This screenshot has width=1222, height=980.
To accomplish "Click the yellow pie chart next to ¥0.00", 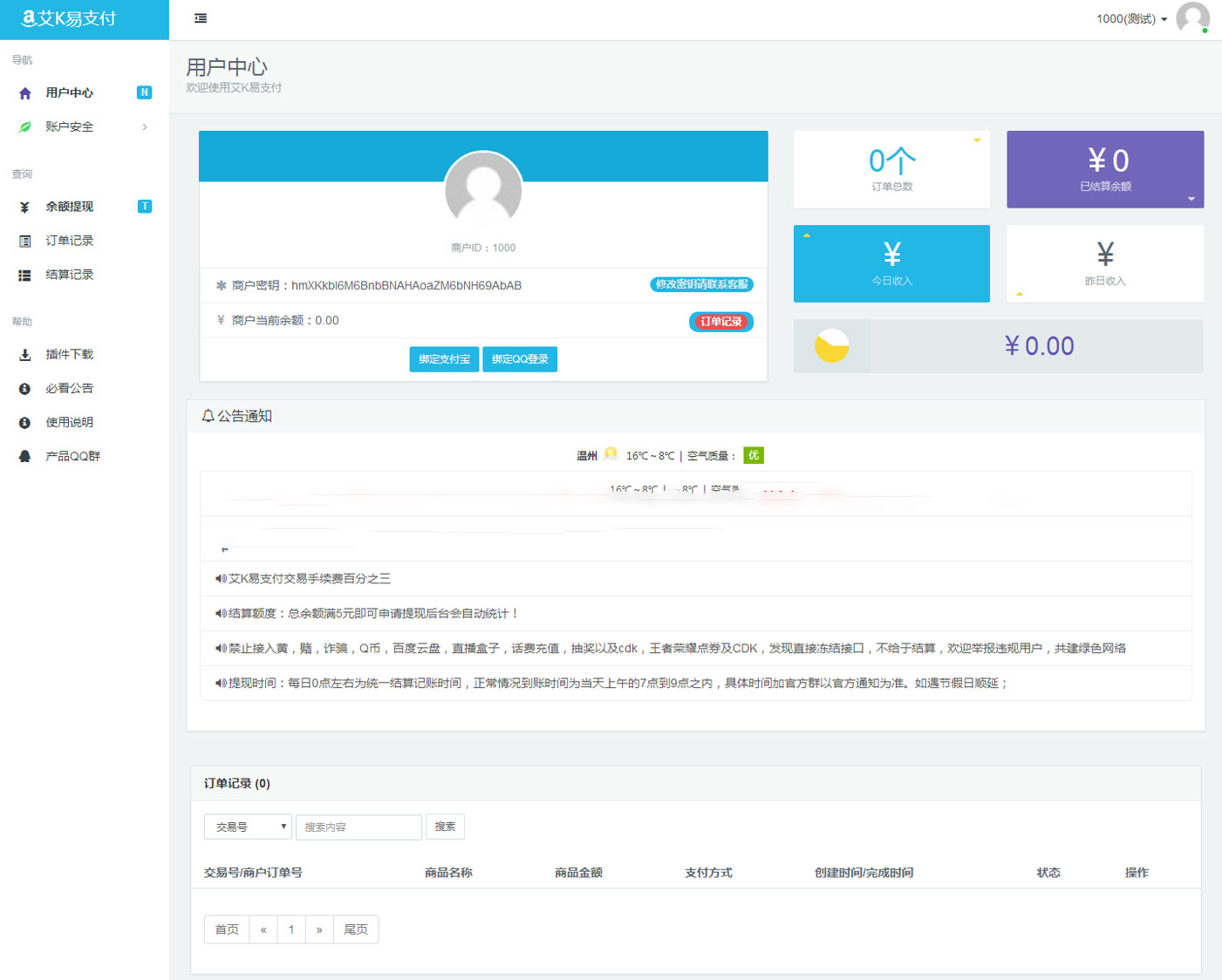I will (831, 346).
